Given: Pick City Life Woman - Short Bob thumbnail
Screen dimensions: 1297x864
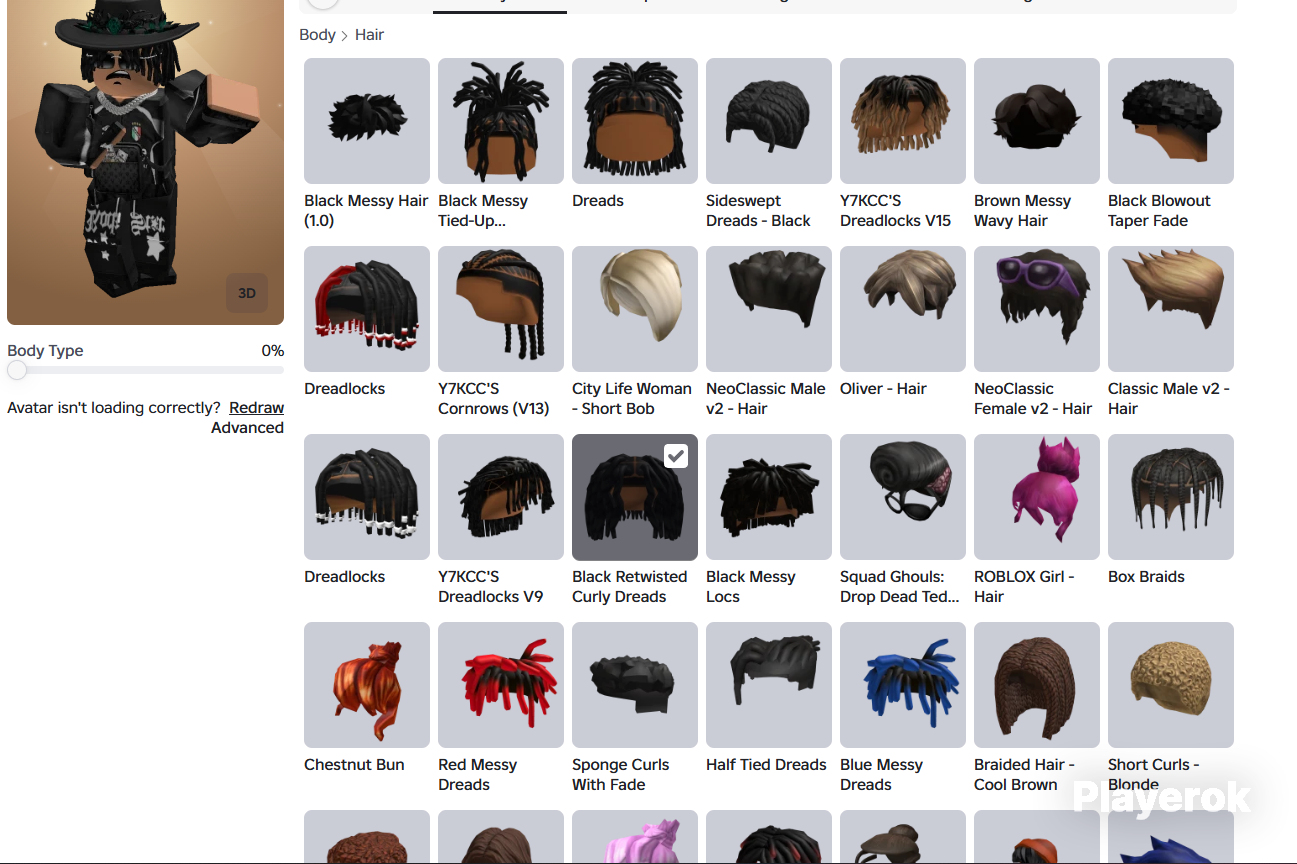Looking at the screenshot, I should [x=635, y=309].
